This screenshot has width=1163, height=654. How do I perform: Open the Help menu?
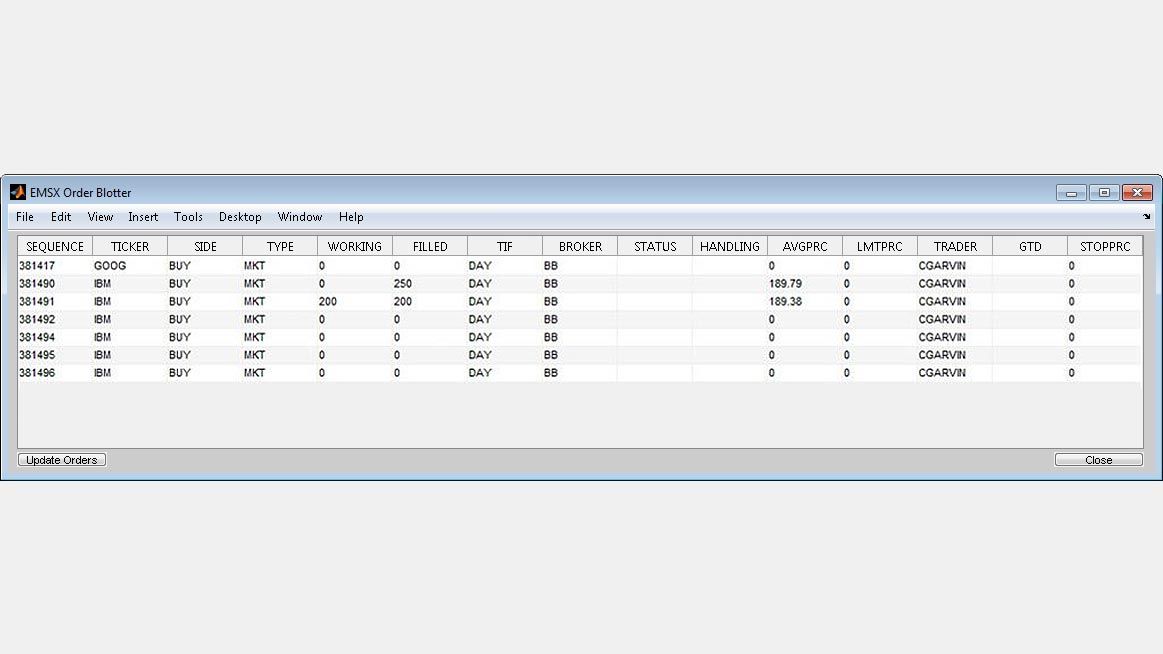351,217
